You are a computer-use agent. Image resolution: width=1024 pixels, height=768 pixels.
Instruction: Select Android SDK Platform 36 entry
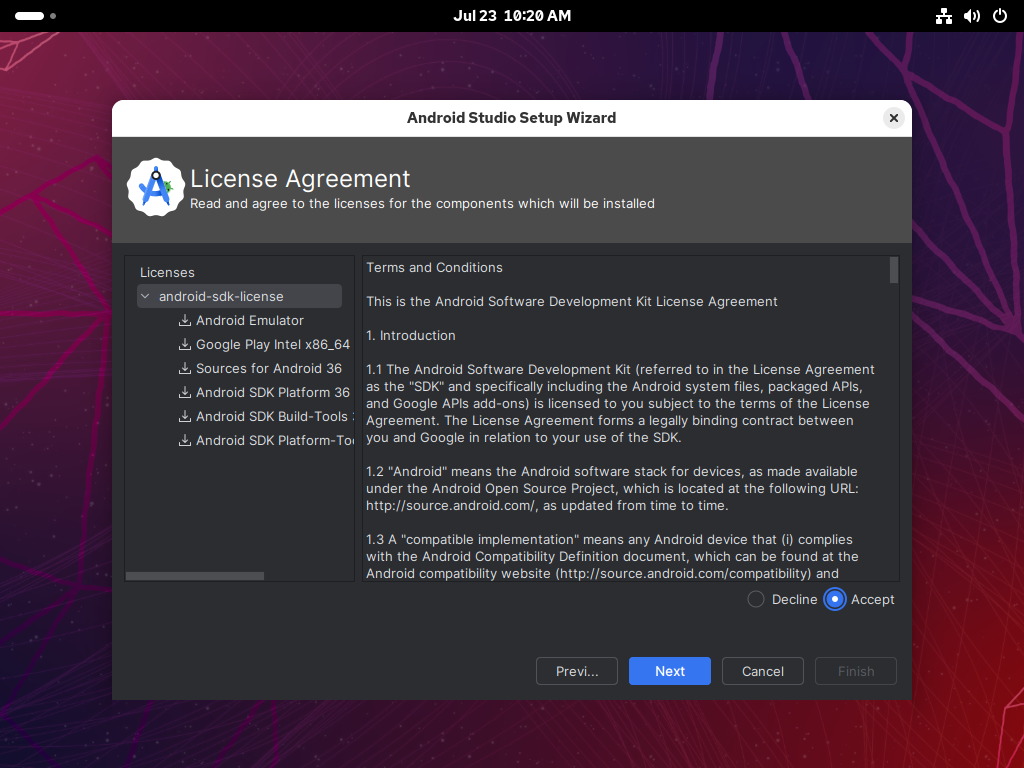(273, 392)
